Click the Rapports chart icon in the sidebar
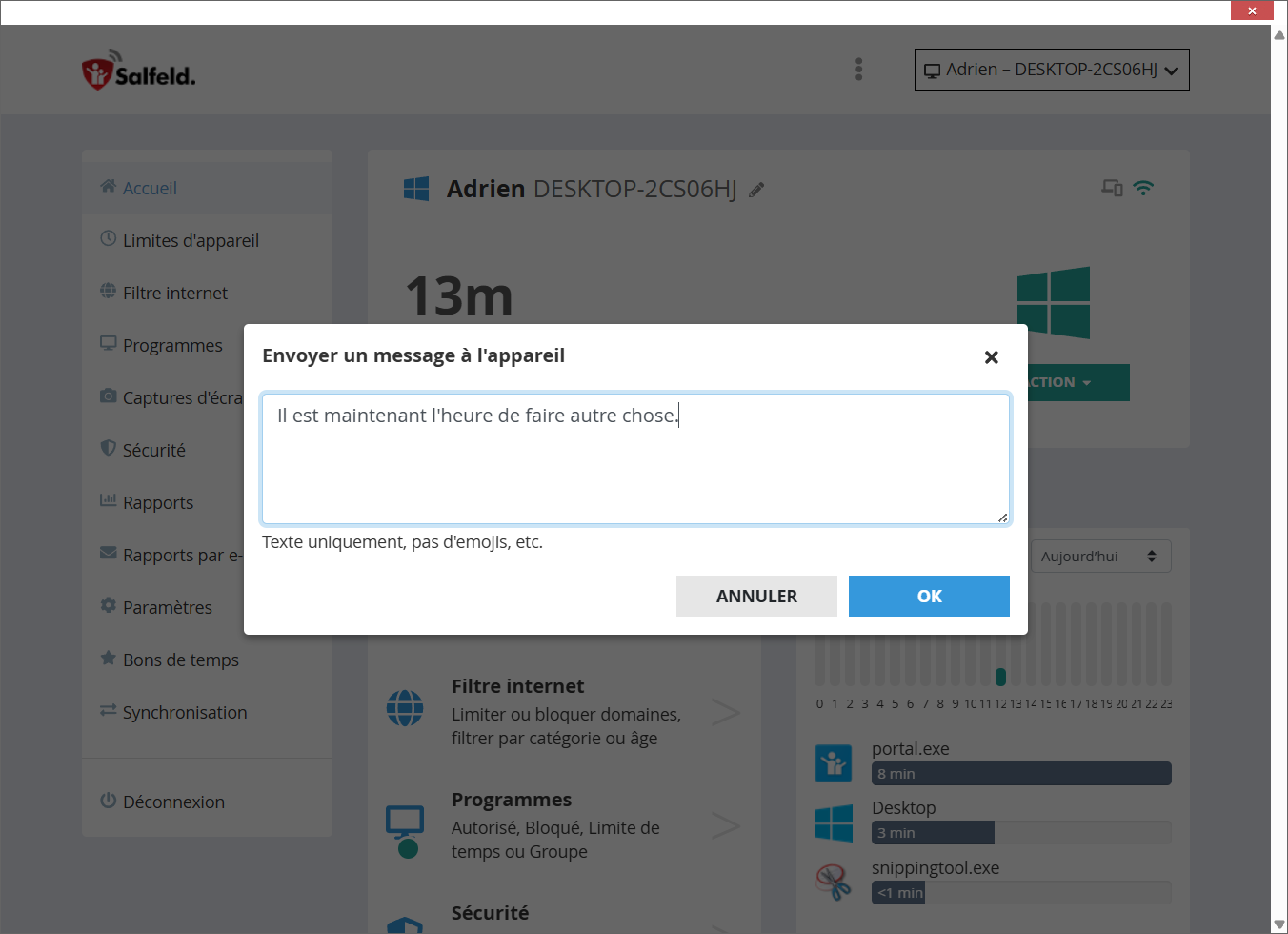 pos(109,500)
